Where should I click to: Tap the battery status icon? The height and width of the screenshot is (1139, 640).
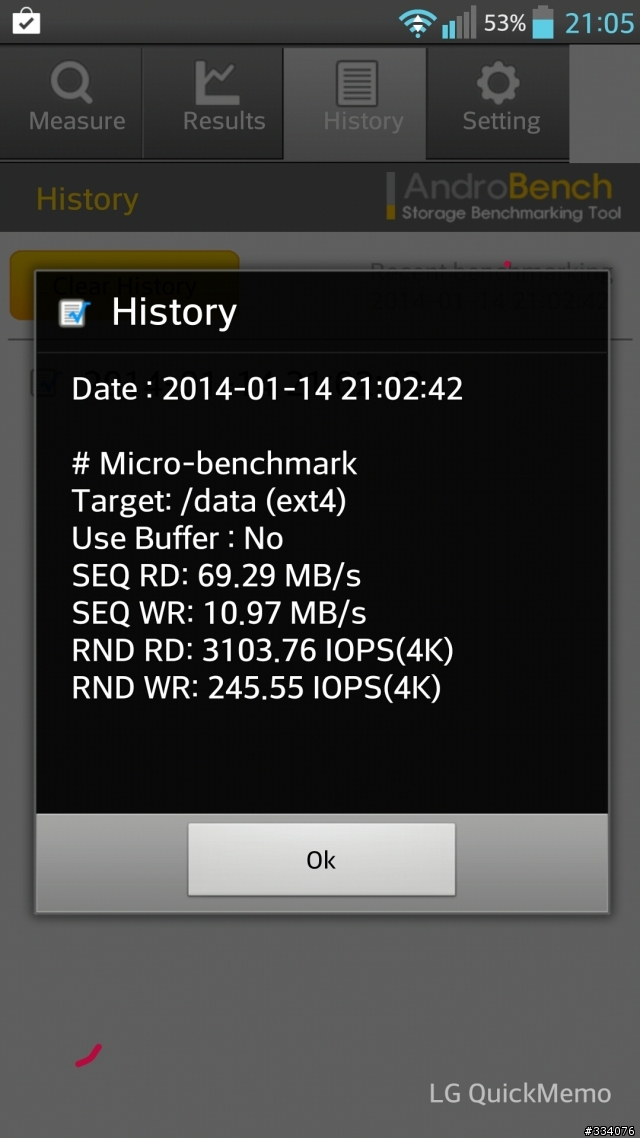[x=543, y=22]
